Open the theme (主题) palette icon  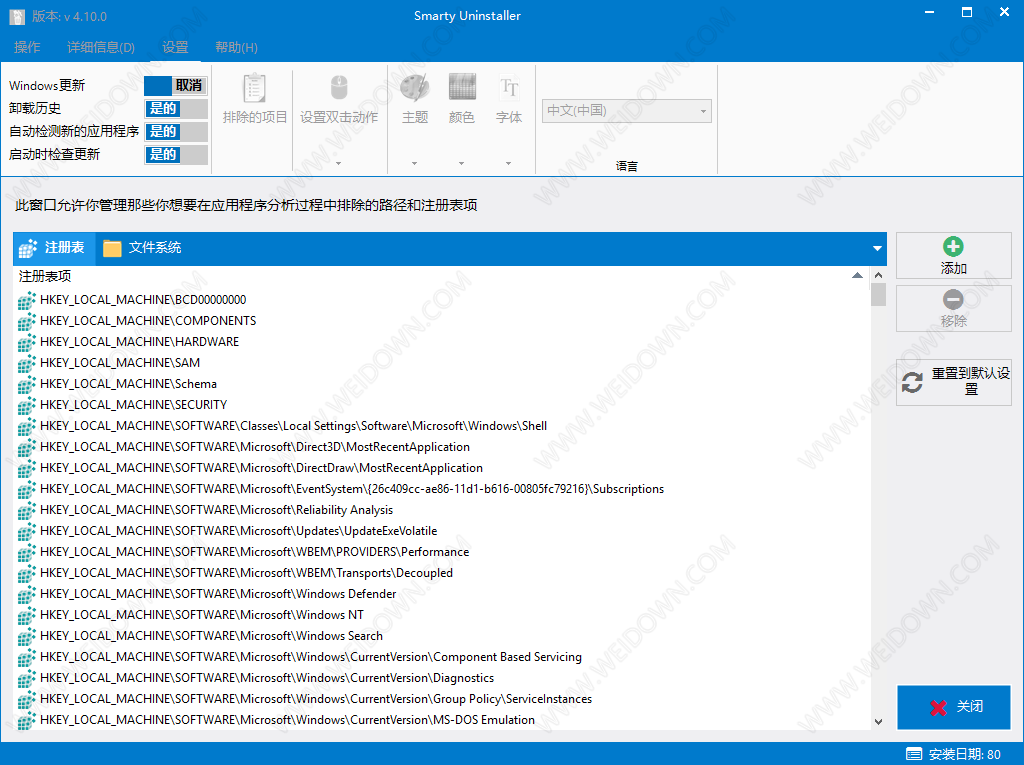[x=414, y=88]
